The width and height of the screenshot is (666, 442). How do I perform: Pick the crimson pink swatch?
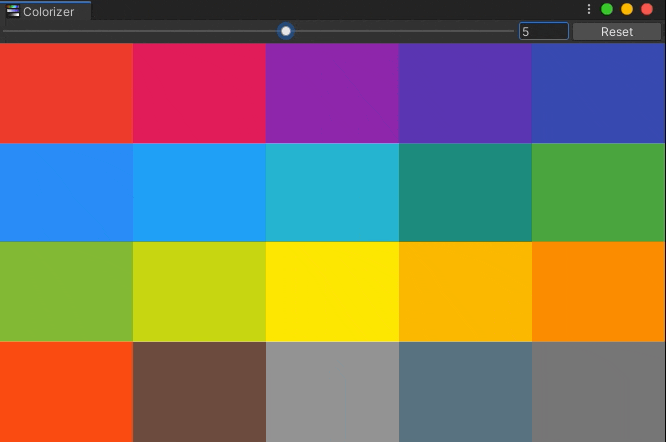click(x=199, y=93)
